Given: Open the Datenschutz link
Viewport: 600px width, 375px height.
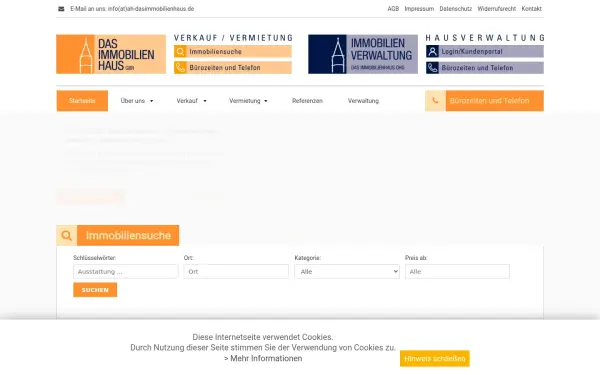Looking at the screenshot, I should 455,9.
